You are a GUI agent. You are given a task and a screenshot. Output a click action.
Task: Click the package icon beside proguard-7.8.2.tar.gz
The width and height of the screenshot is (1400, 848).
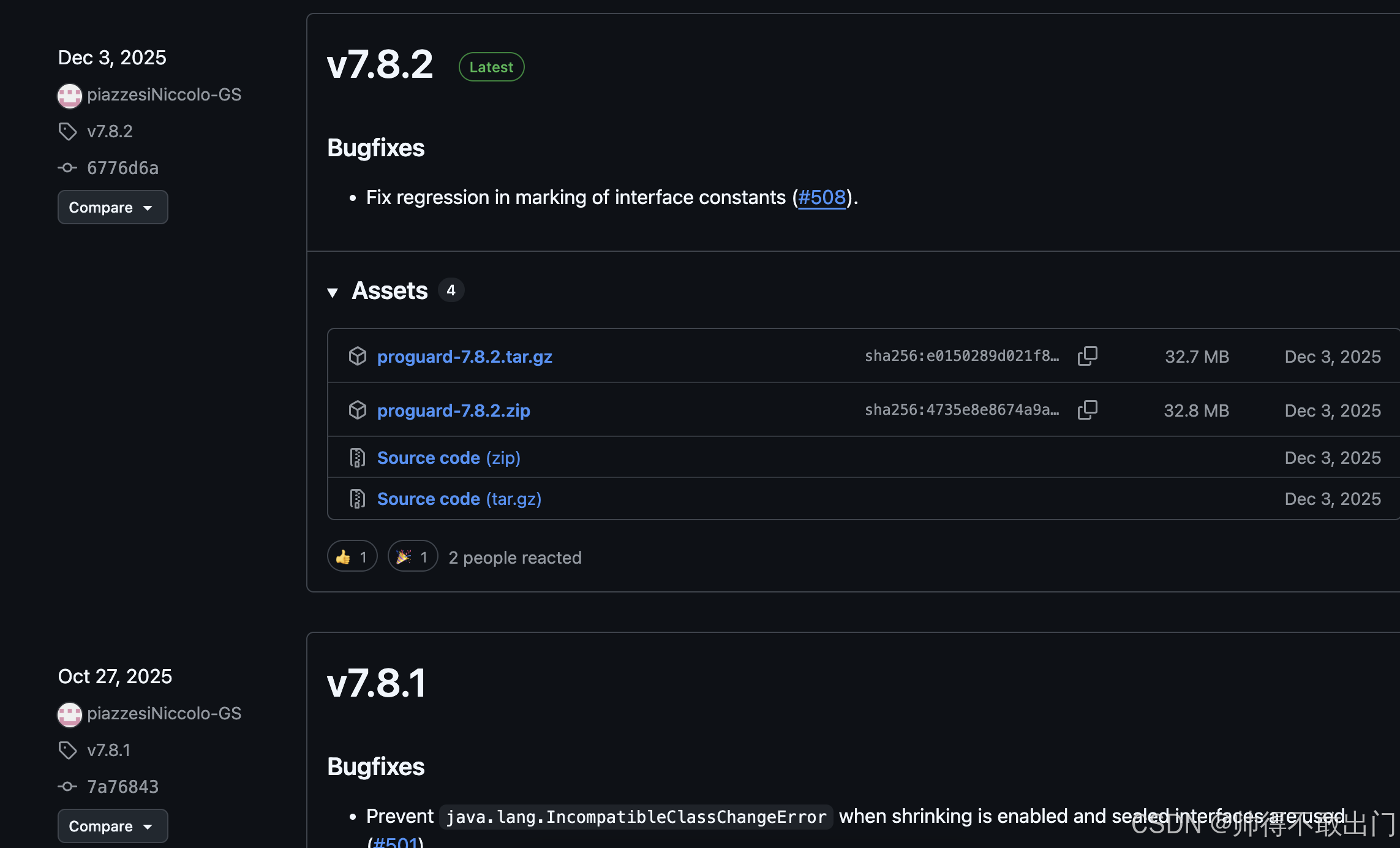(x=357, y=356)
